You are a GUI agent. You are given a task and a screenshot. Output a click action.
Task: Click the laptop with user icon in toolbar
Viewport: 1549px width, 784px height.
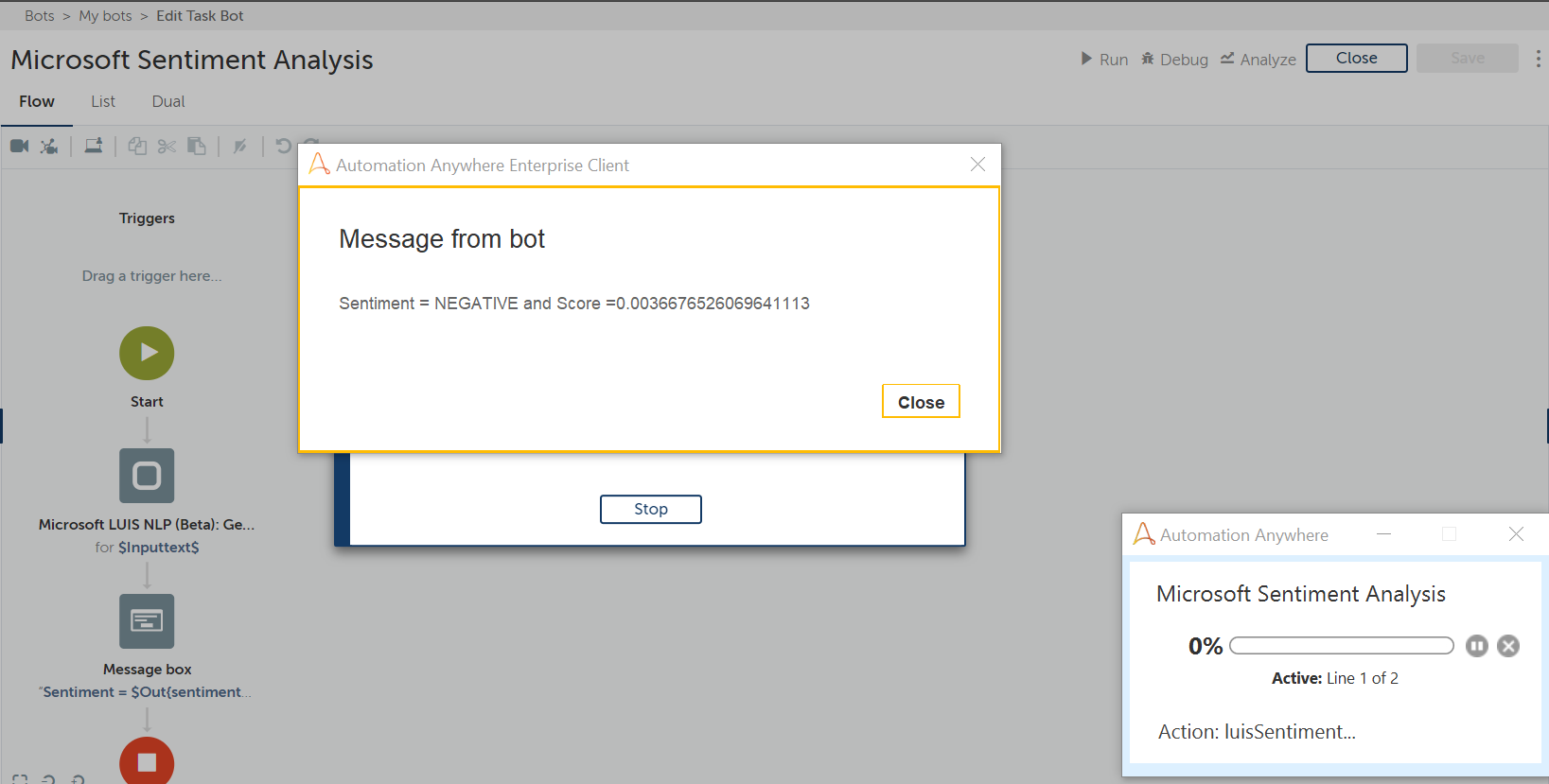tap(94, 146)
